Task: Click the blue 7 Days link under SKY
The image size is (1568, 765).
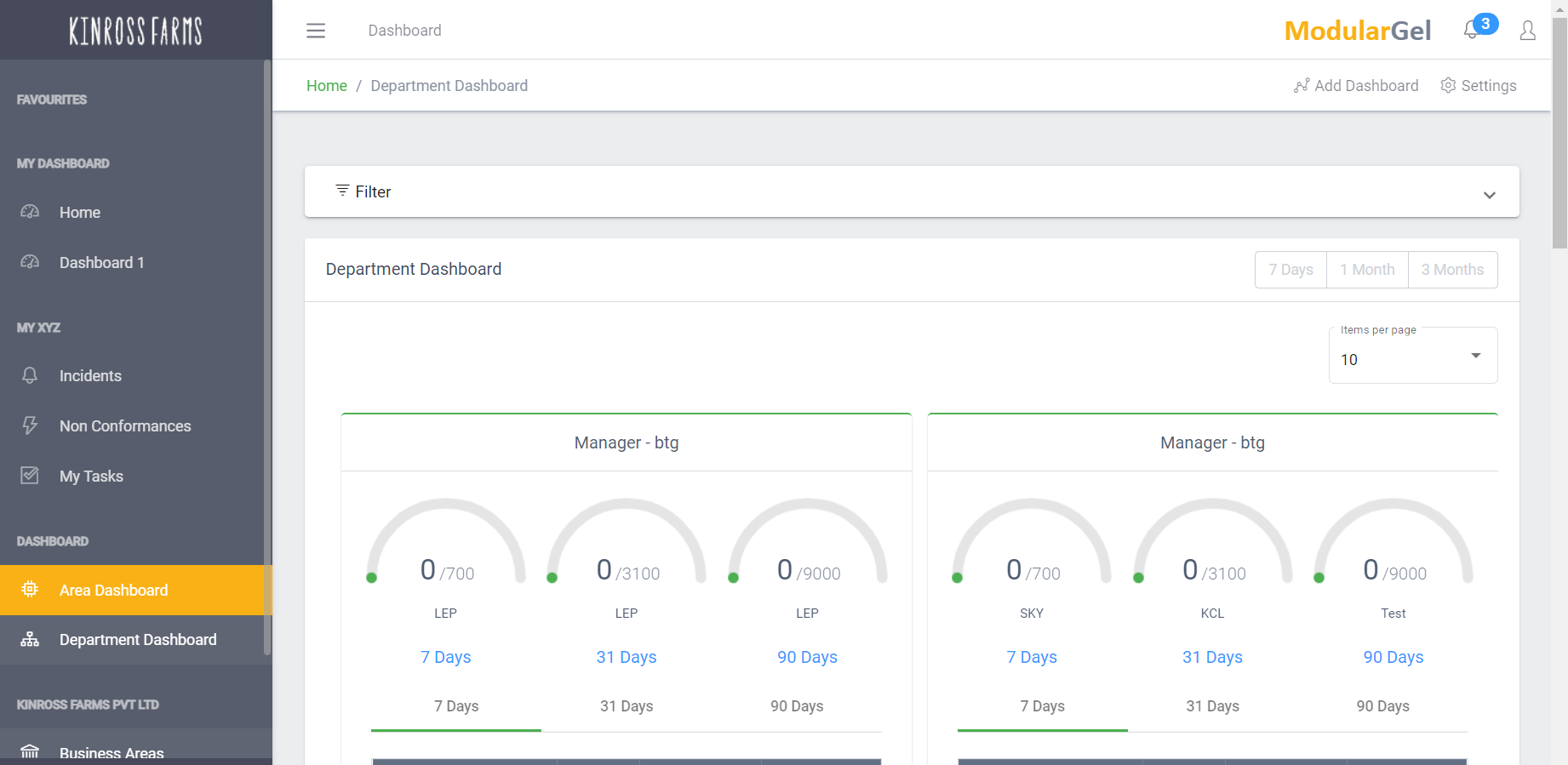Action: pos(1032,657)
